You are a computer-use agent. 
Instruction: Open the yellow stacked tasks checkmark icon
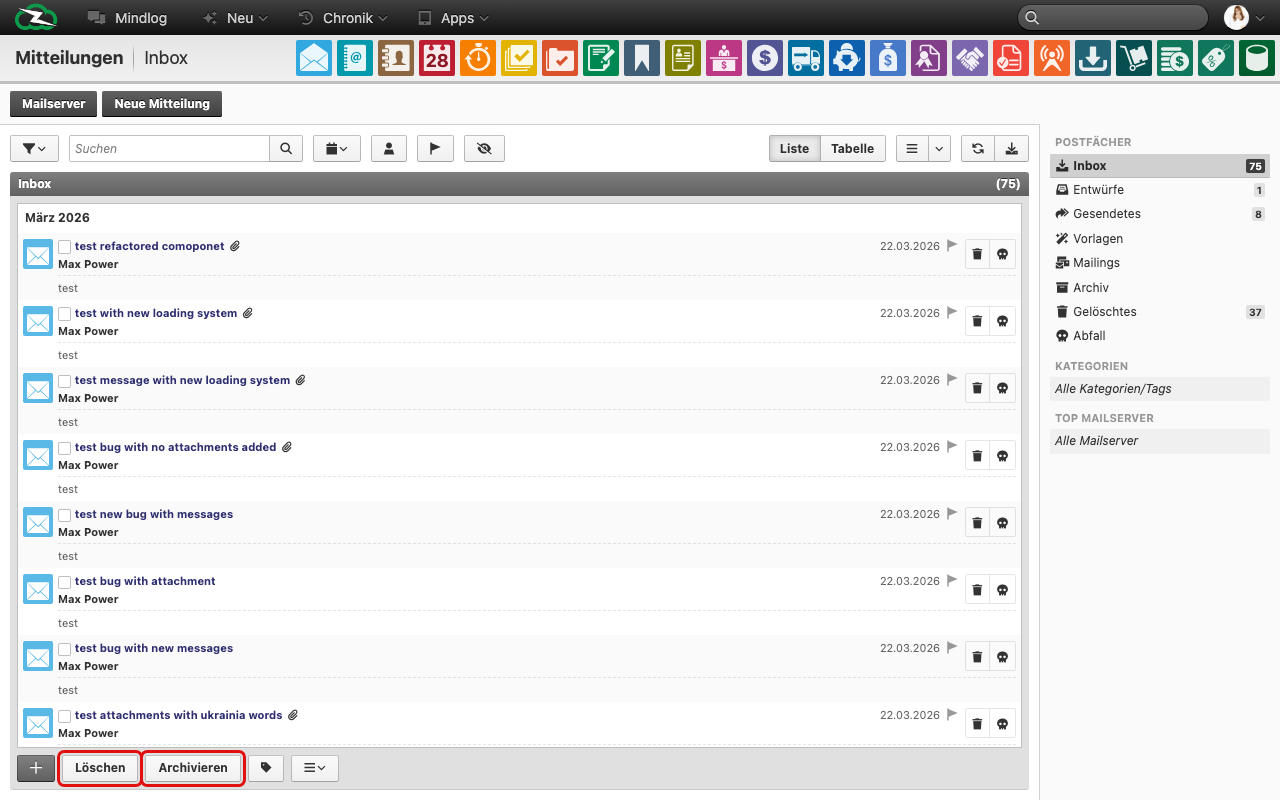(519, 58)
